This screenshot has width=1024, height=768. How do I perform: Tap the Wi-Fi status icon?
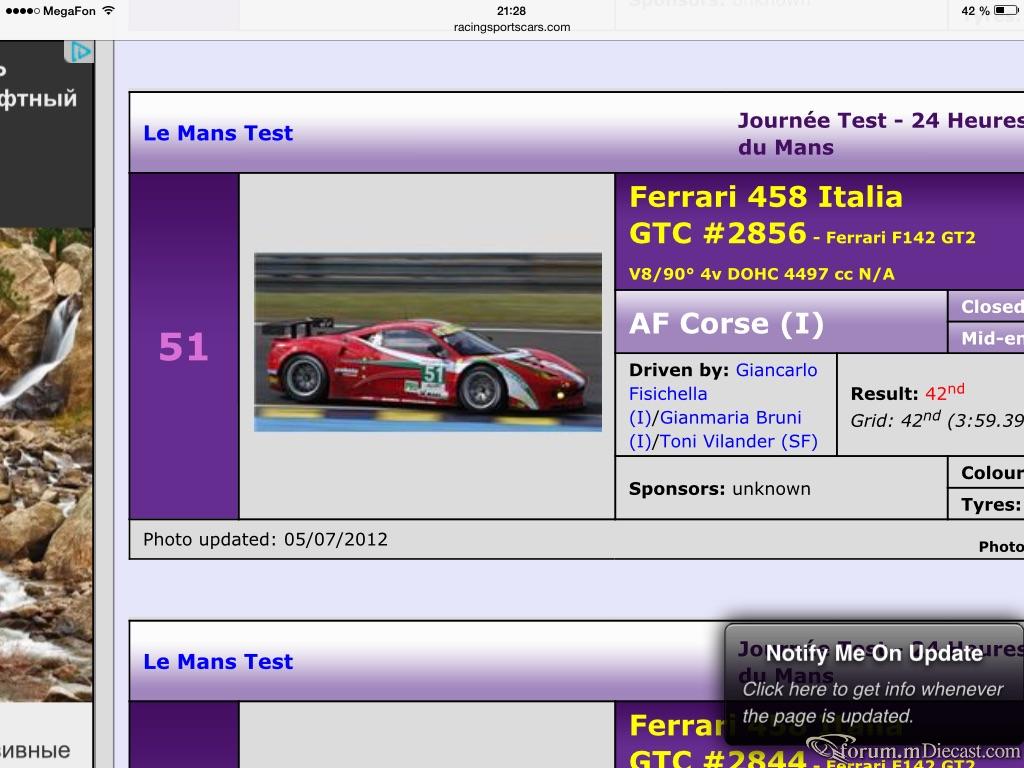(108, 10)
